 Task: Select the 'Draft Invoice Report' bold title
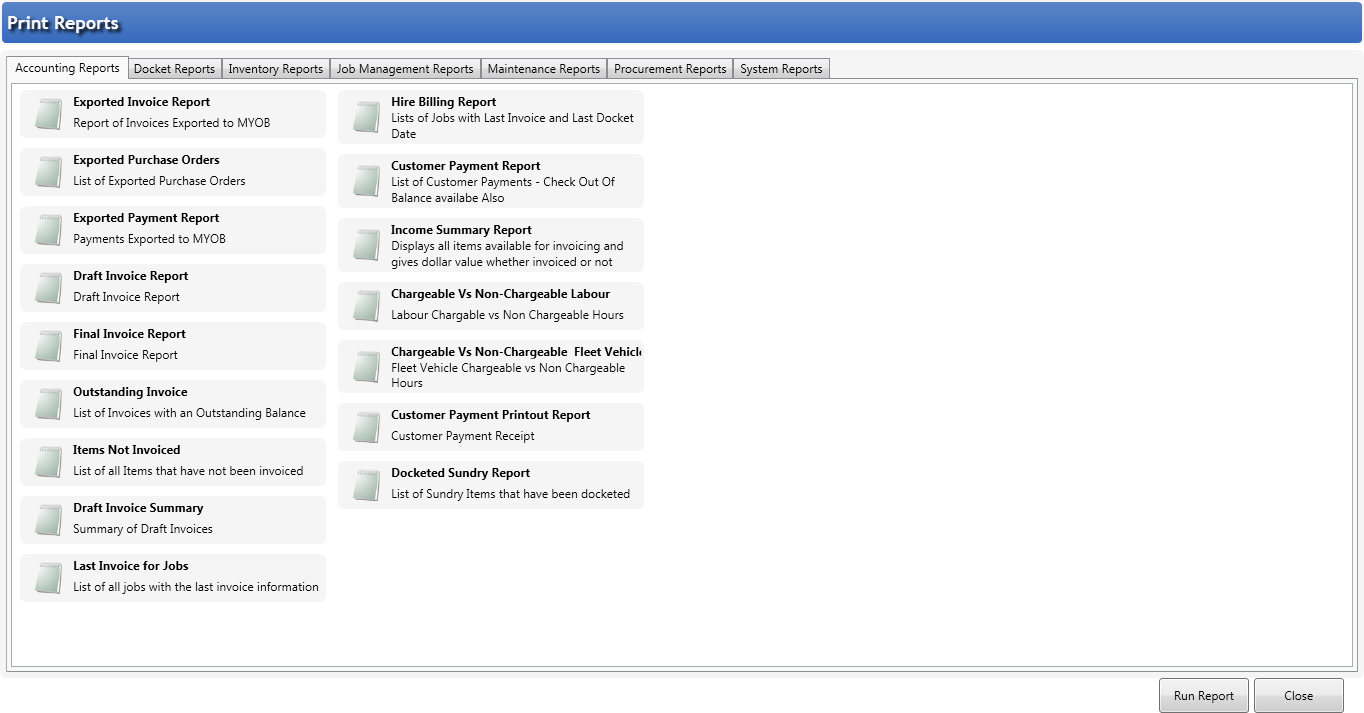[x=131, y=276]
